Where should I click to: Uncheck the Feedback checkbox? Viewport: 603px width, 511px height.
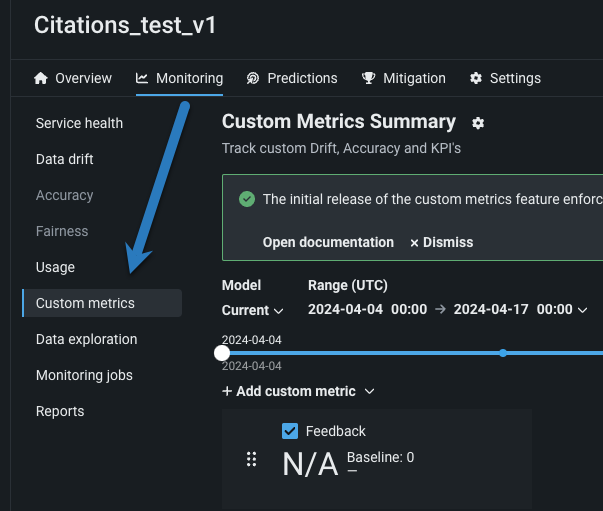coord(290,431)
